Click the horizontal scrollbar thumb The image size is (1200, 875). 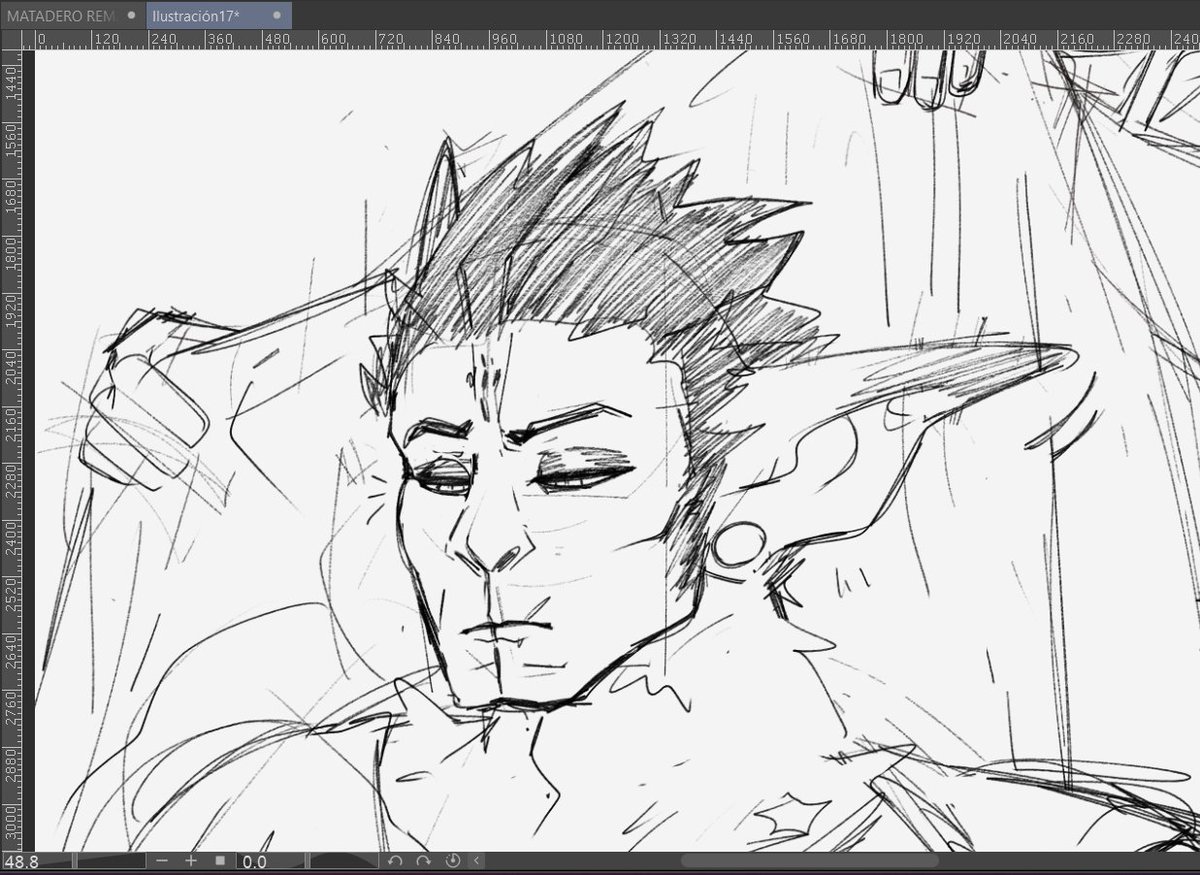point(810,861)
